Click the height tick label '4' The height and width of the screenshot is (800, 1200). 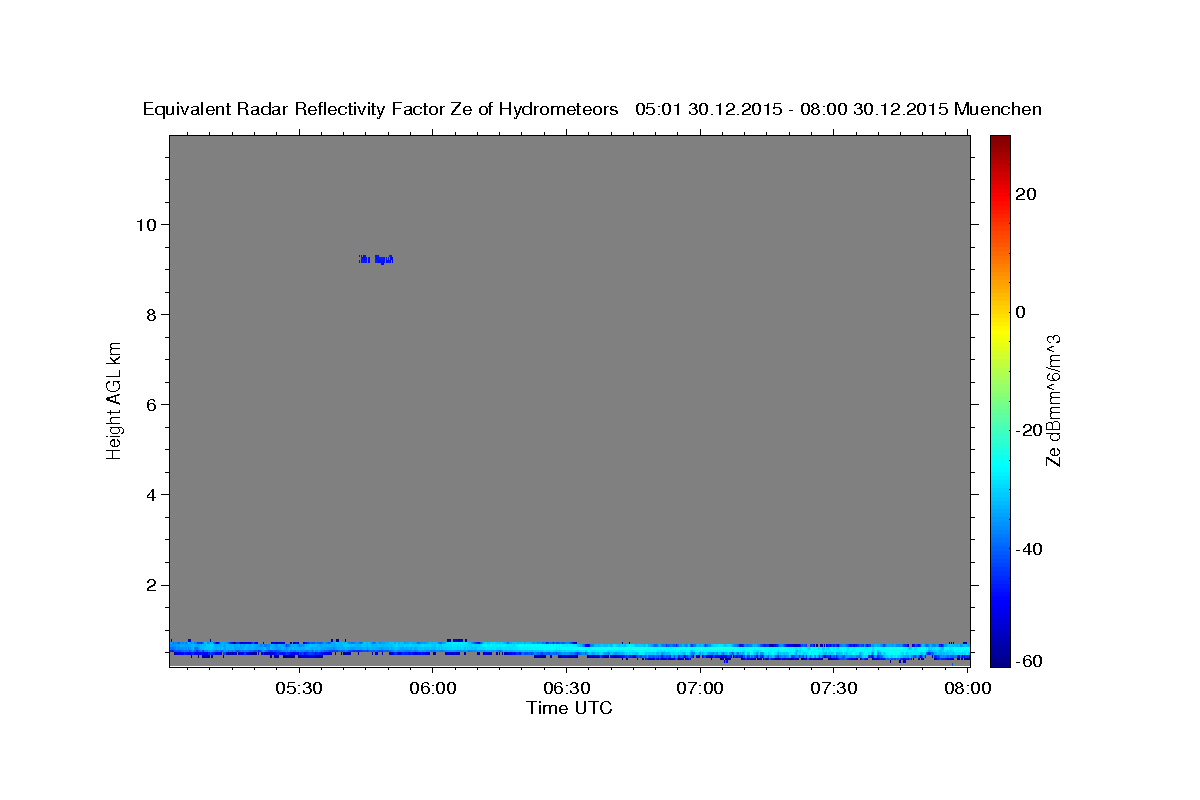151,495
